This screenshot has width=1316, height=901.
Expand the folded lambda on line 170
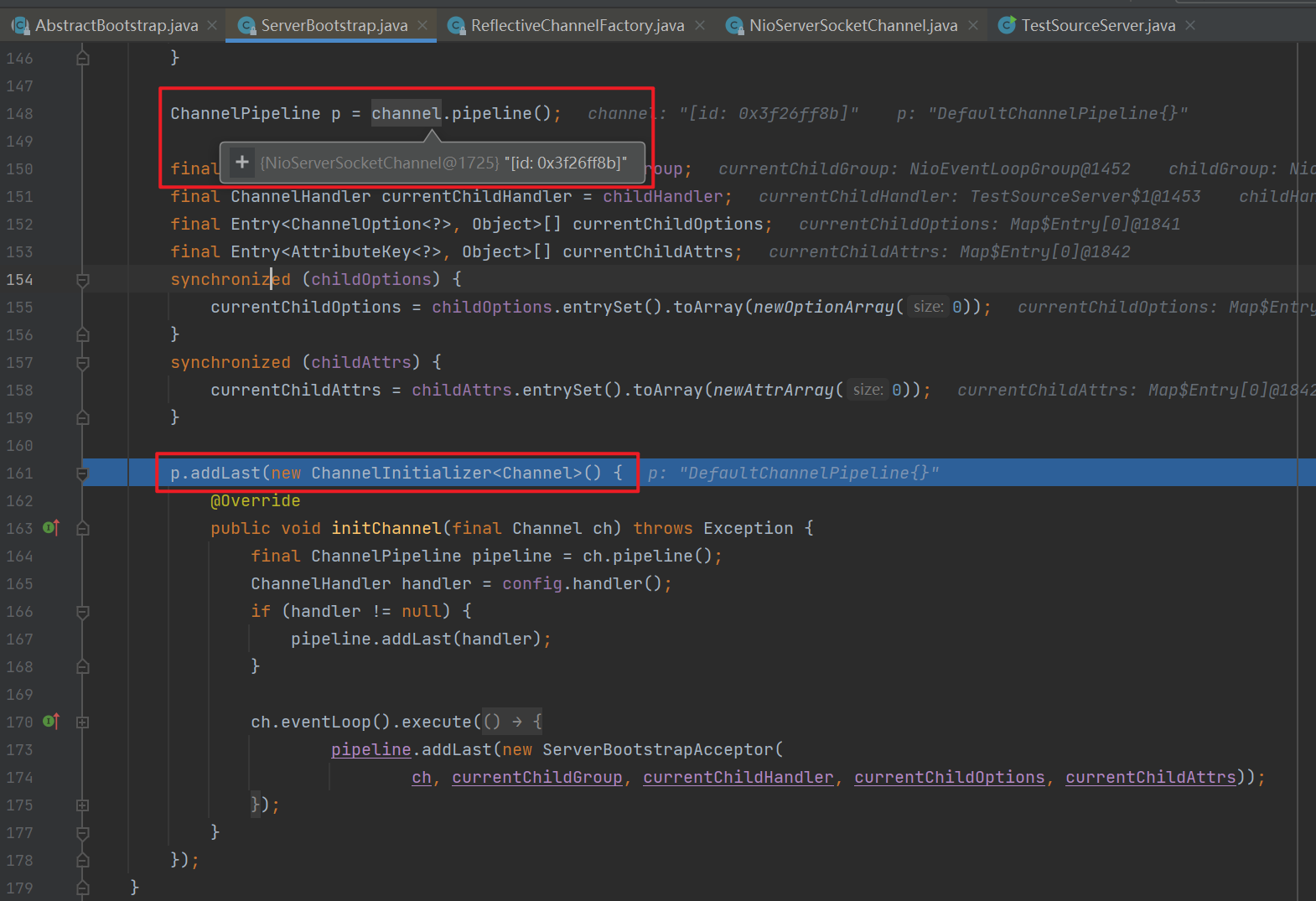(x=83, y=722)
